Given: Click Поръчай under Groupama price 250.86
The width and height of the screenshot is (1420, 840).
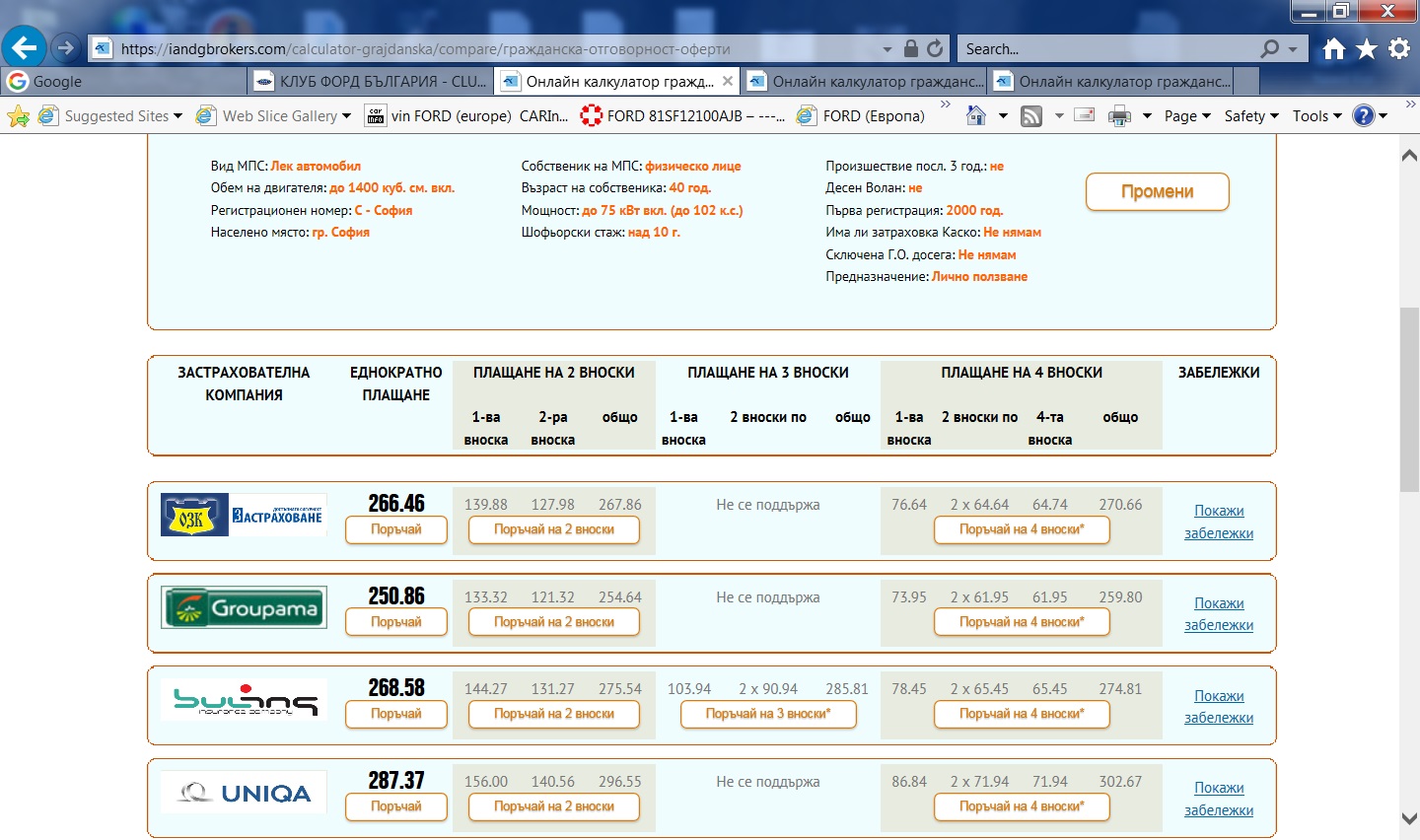Looking at the screenshot, I should pos(395,622).
